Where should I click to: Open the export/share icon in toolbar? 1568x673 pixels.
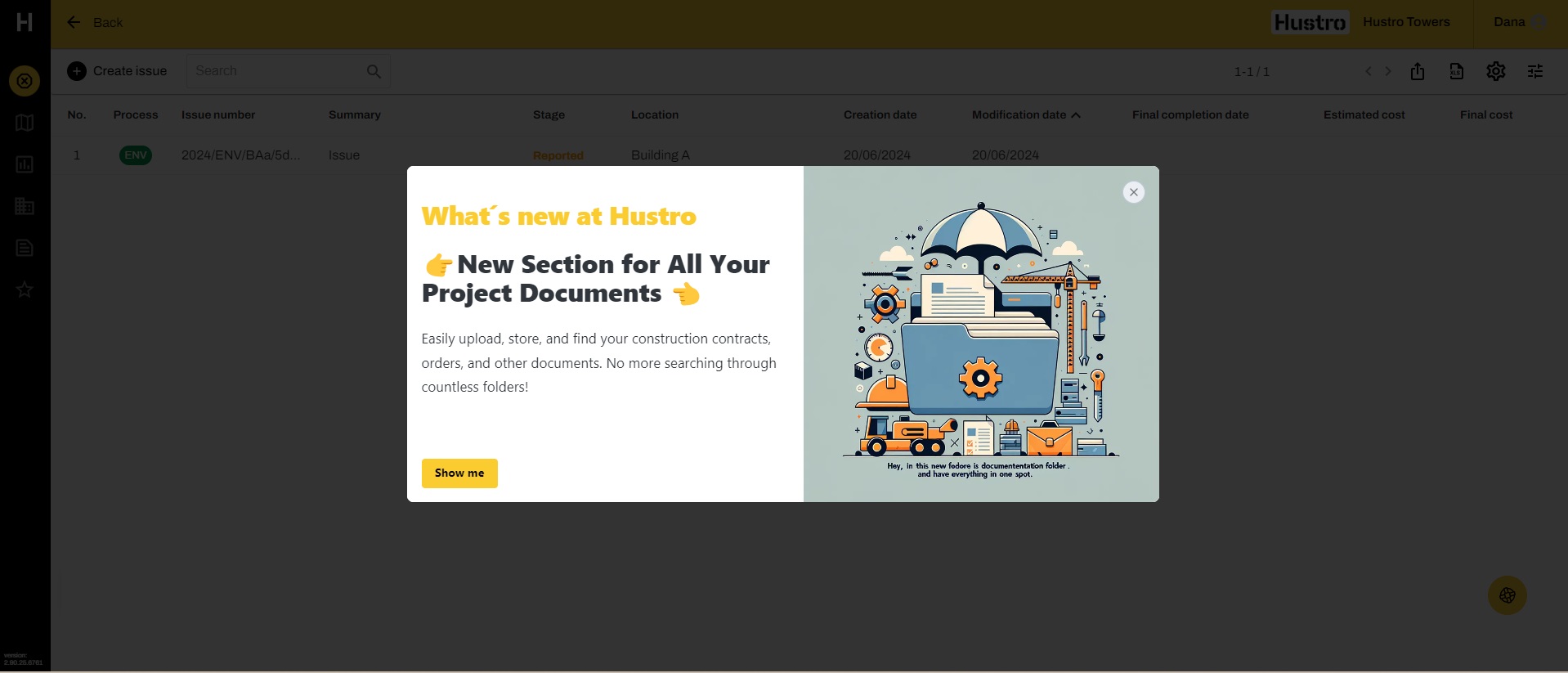tap(1418, 71)
